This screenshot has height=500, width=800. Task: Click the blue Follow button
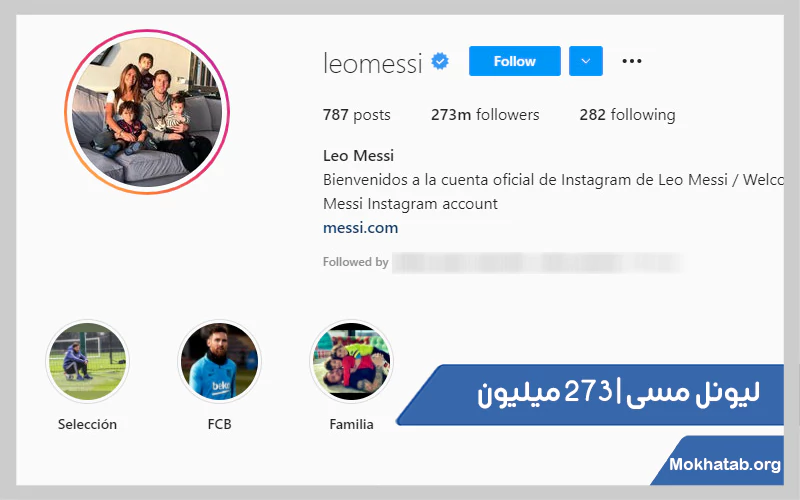pyautogui.click(x=514, y=61)
